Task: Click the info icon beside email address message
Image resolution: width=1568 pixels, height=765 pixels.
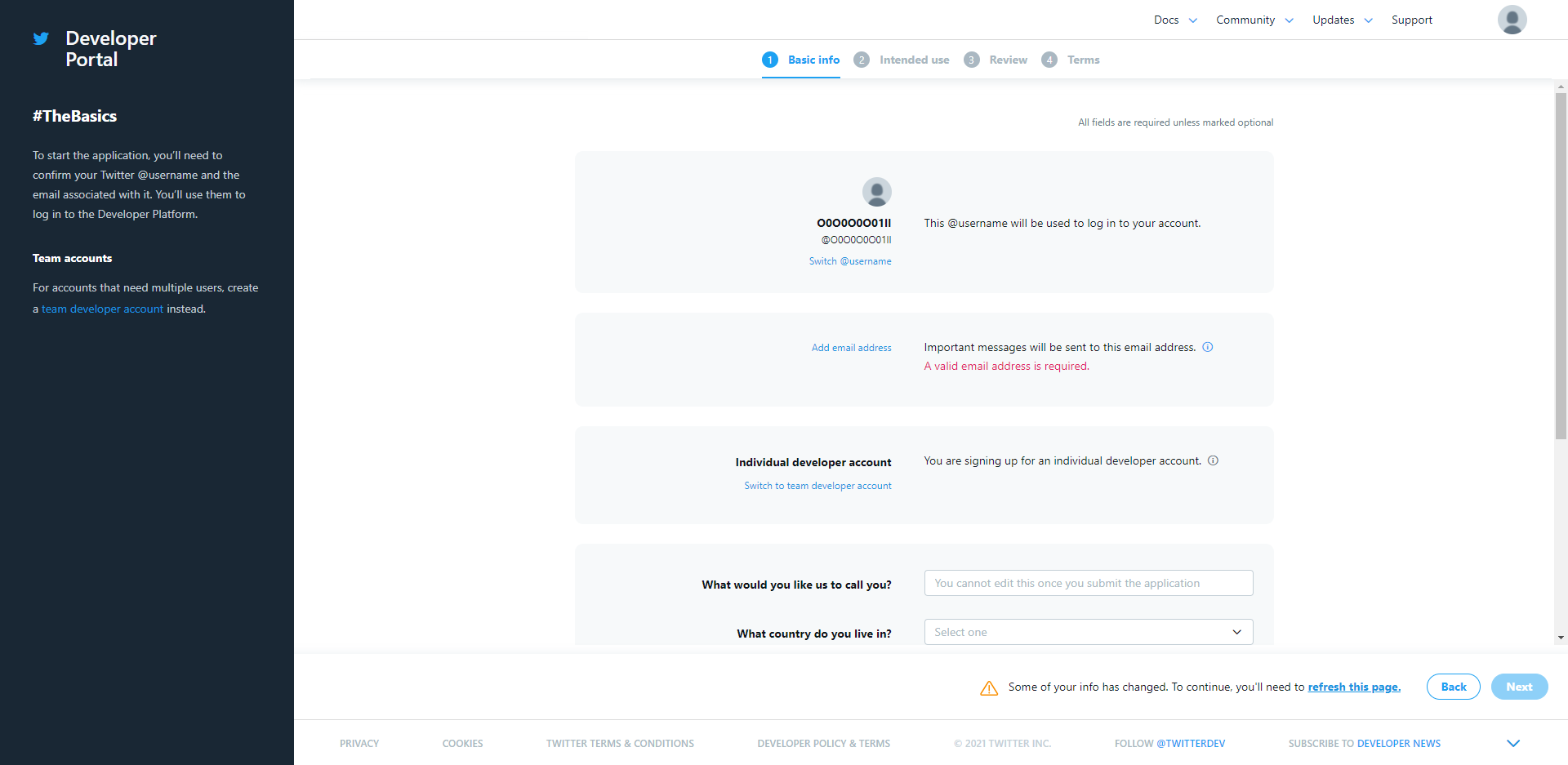Action: (x=1208, y=347)
